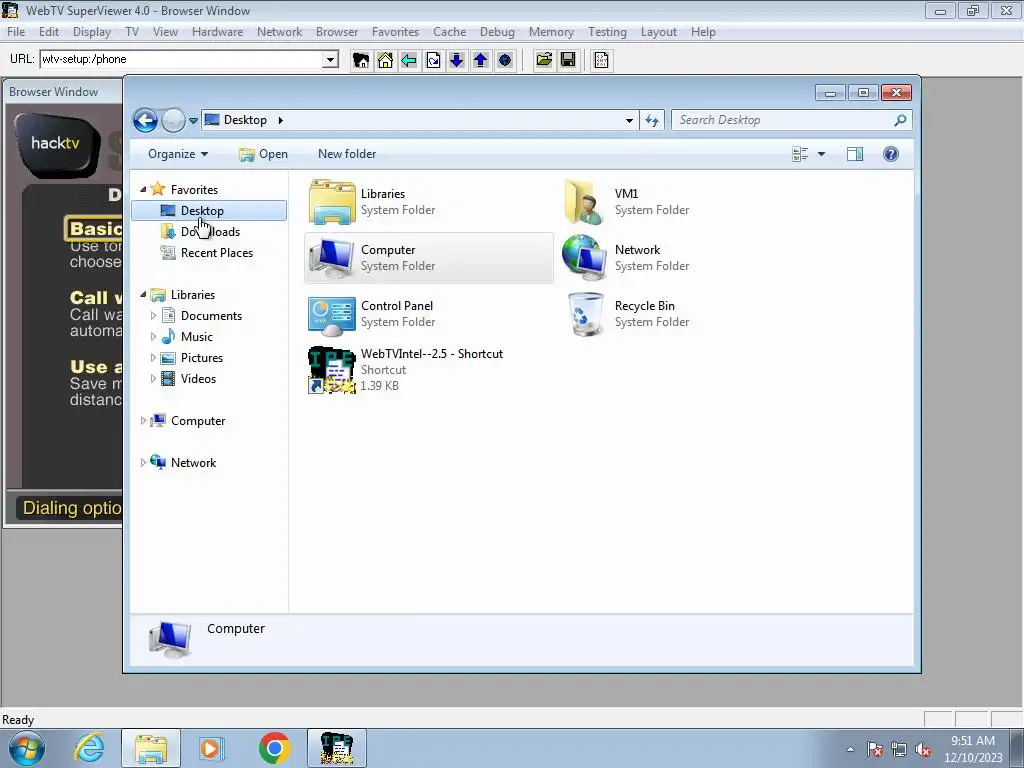Click the Explorer Help icon
The image size is (1024, 768).
891,154
